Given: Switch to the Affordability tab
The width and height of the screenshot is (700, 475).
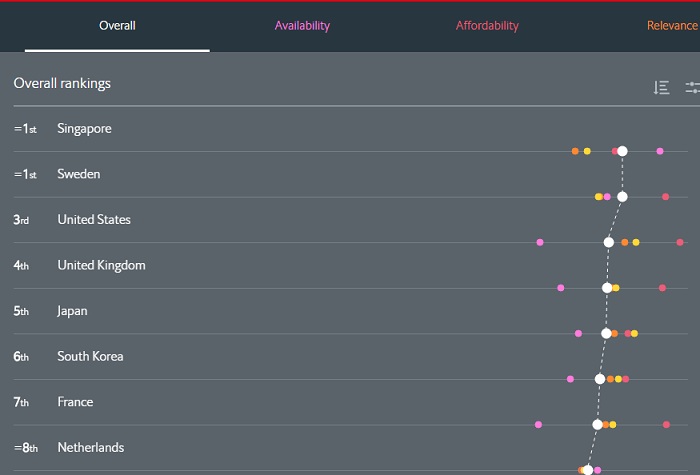Looking at the screenshot, I should click(x=487, y=26).
